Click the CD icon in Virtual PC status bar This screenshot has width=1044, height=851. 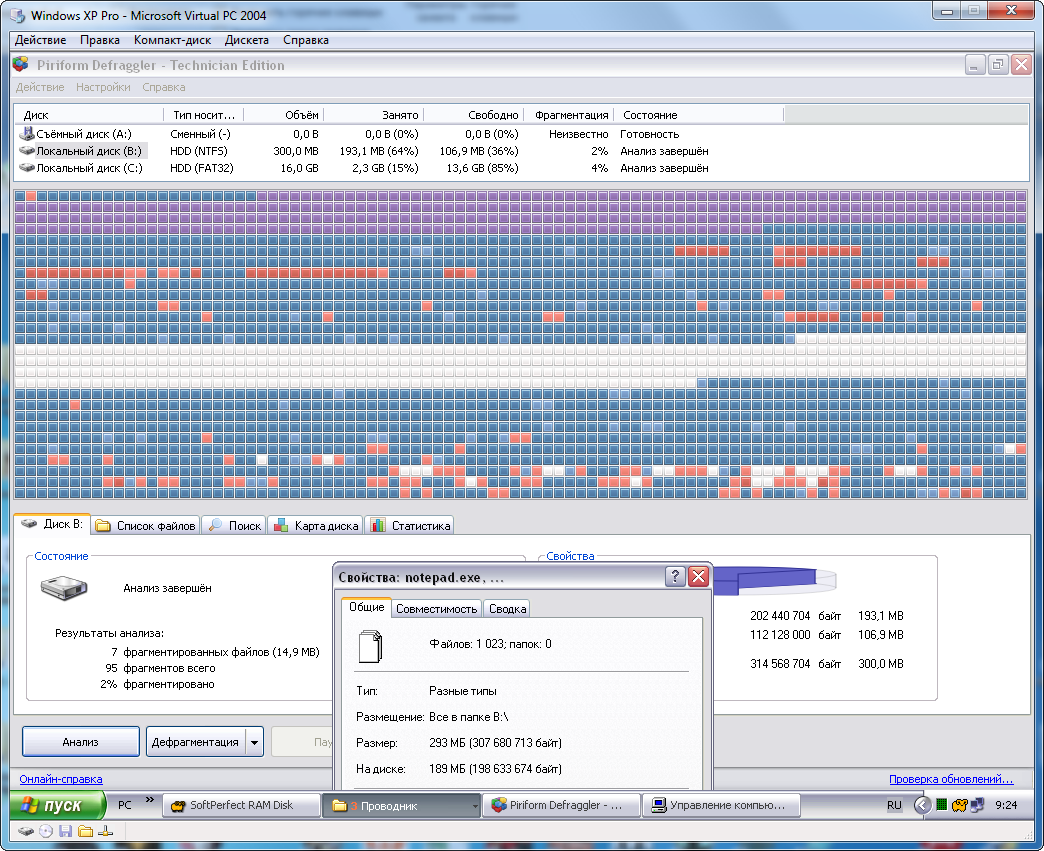46,831
